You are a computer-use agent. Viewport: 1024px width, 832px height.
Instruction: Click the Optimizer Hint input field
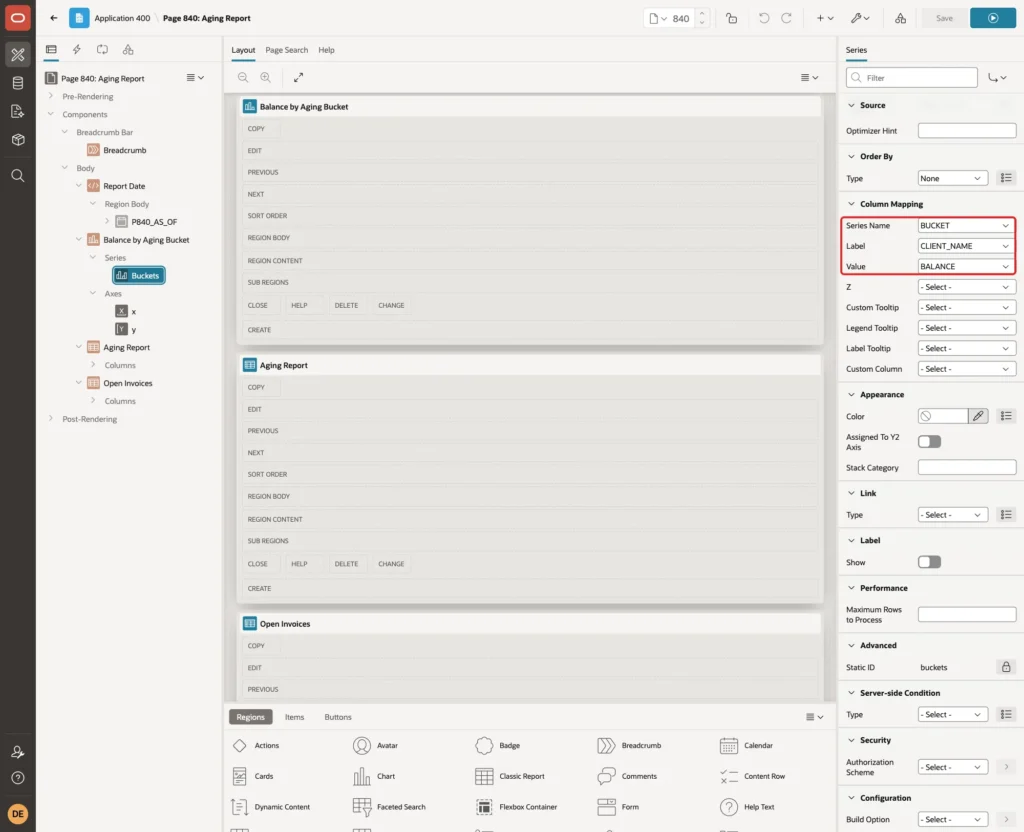coord(967,131)
